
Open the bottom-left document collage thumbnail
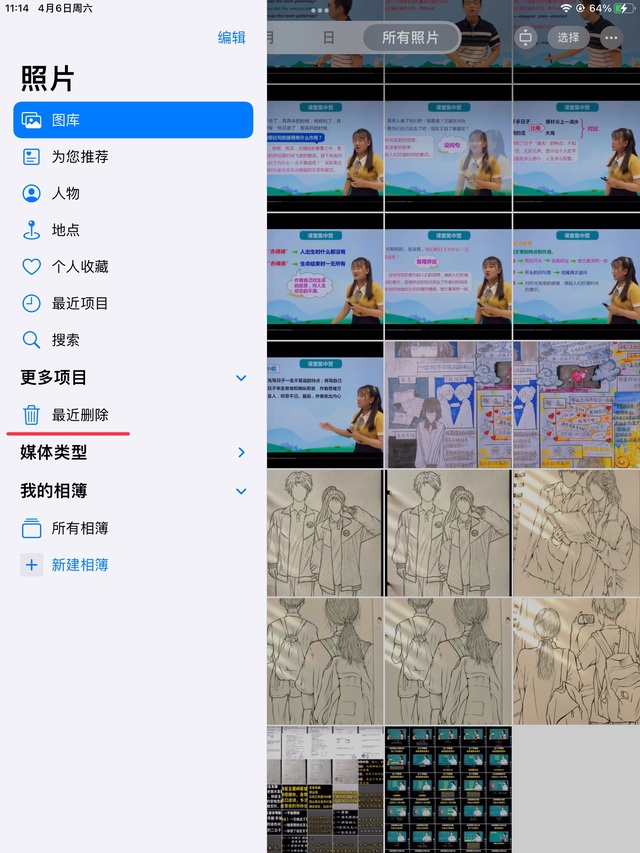tap(325, 789)
